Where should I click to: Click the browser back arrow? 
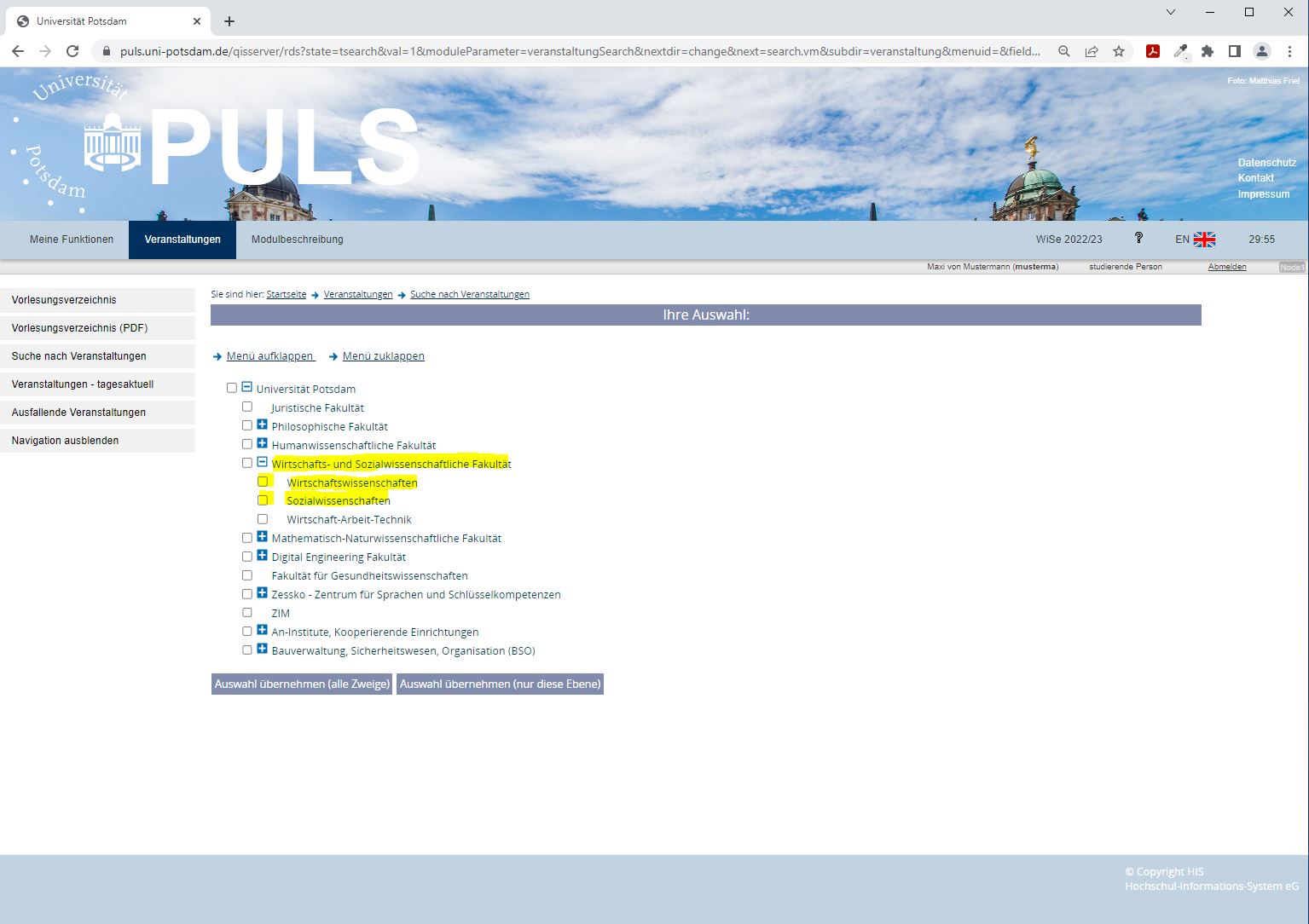coord(17,51)
